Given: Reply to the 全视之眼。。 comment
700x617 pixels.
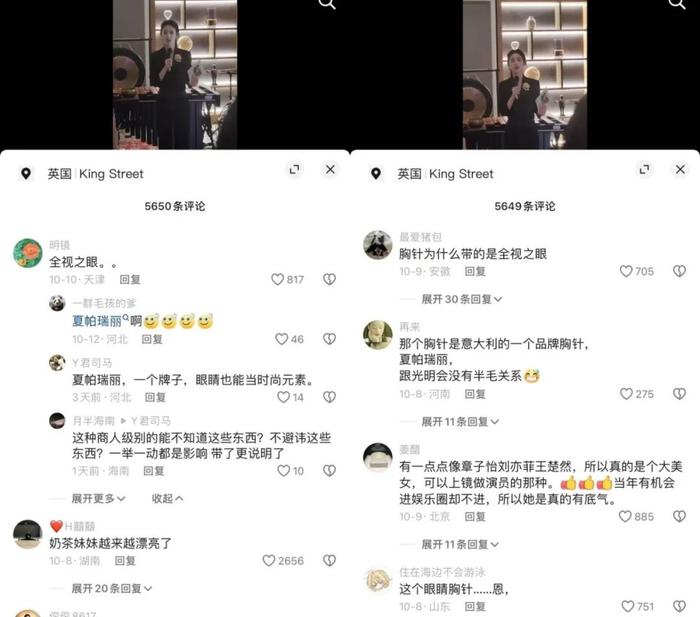Looking at the screenshot, I should 130,279.
